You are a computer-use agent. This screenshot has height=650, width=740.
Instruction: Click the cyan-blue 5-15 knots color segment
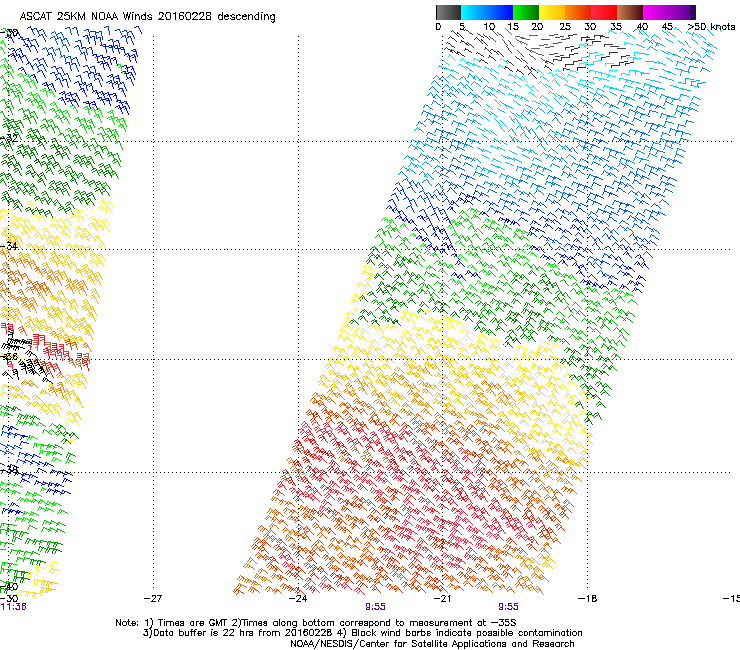(x=487, y=12)
